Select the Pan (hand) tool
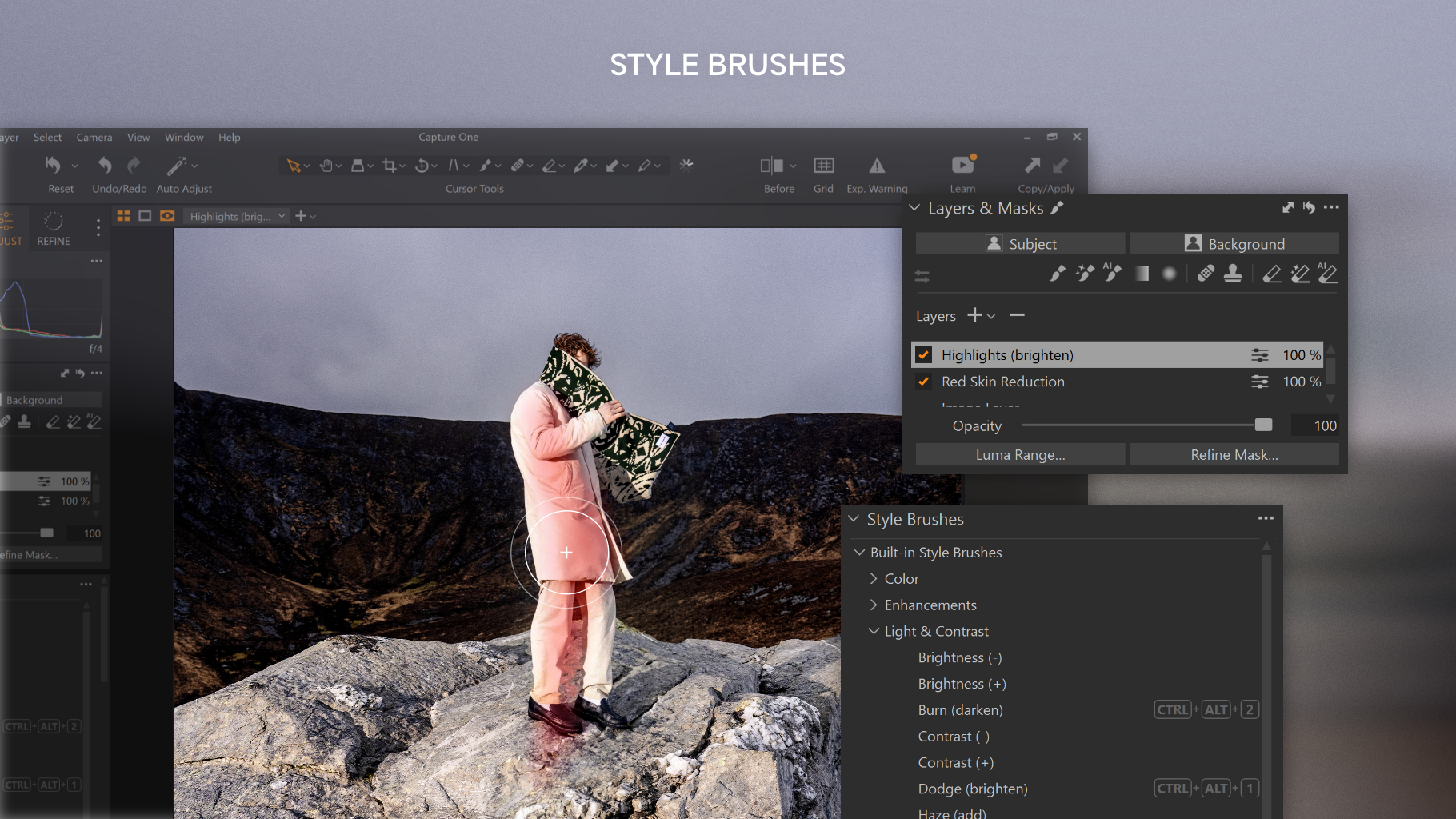 click(x=326, y=165)
